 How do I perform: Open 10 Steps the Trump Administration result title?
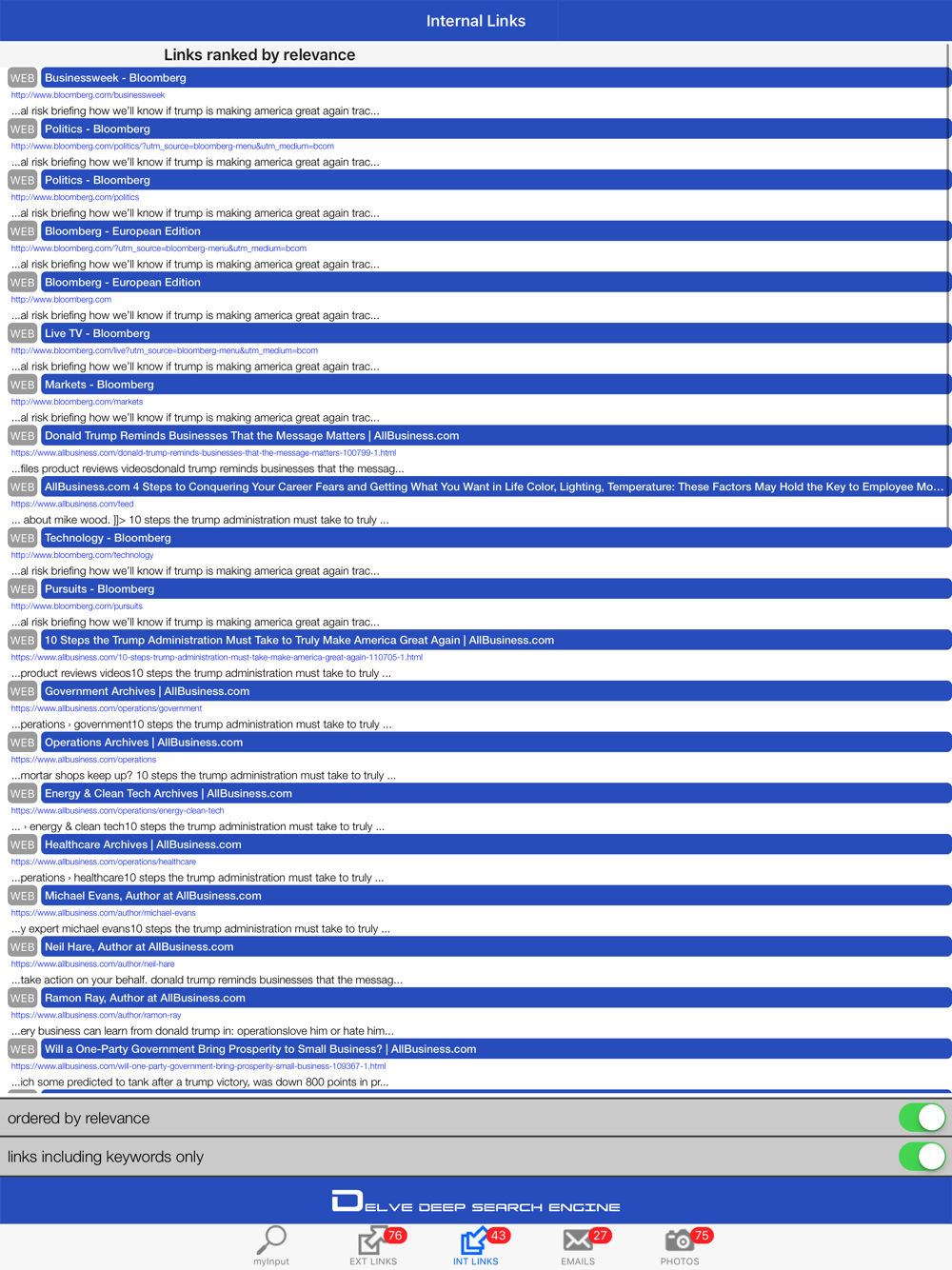(x=496, y=641)
